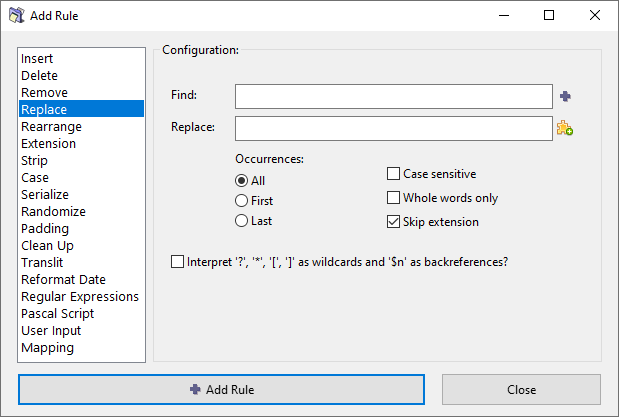619x417 pixels.
Task: Choose the Reformat Date rule
Action: [x=63, y=280]
